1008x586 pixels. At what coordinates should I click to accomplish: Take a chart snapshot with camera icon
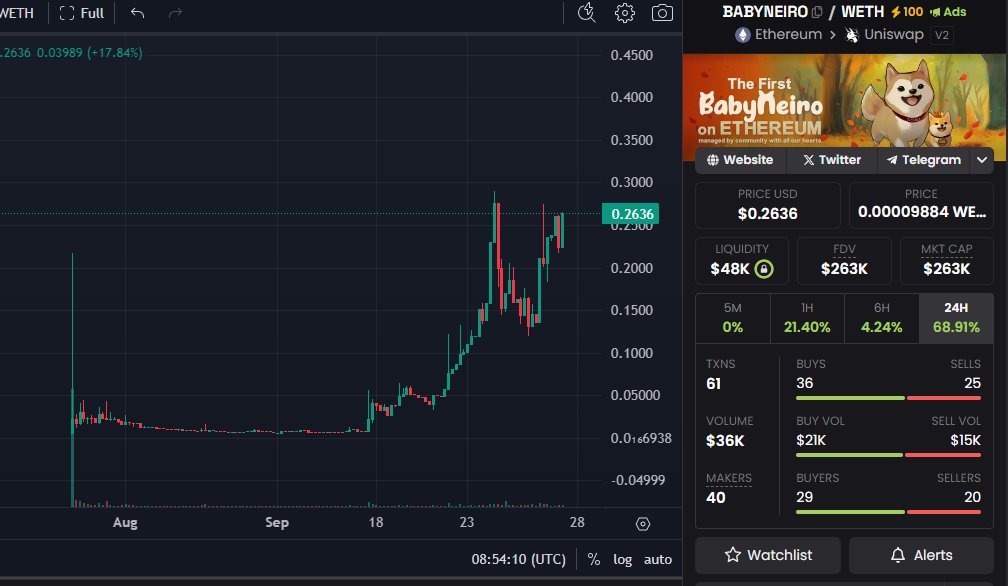pyautogui.click(x=662, y=13)
